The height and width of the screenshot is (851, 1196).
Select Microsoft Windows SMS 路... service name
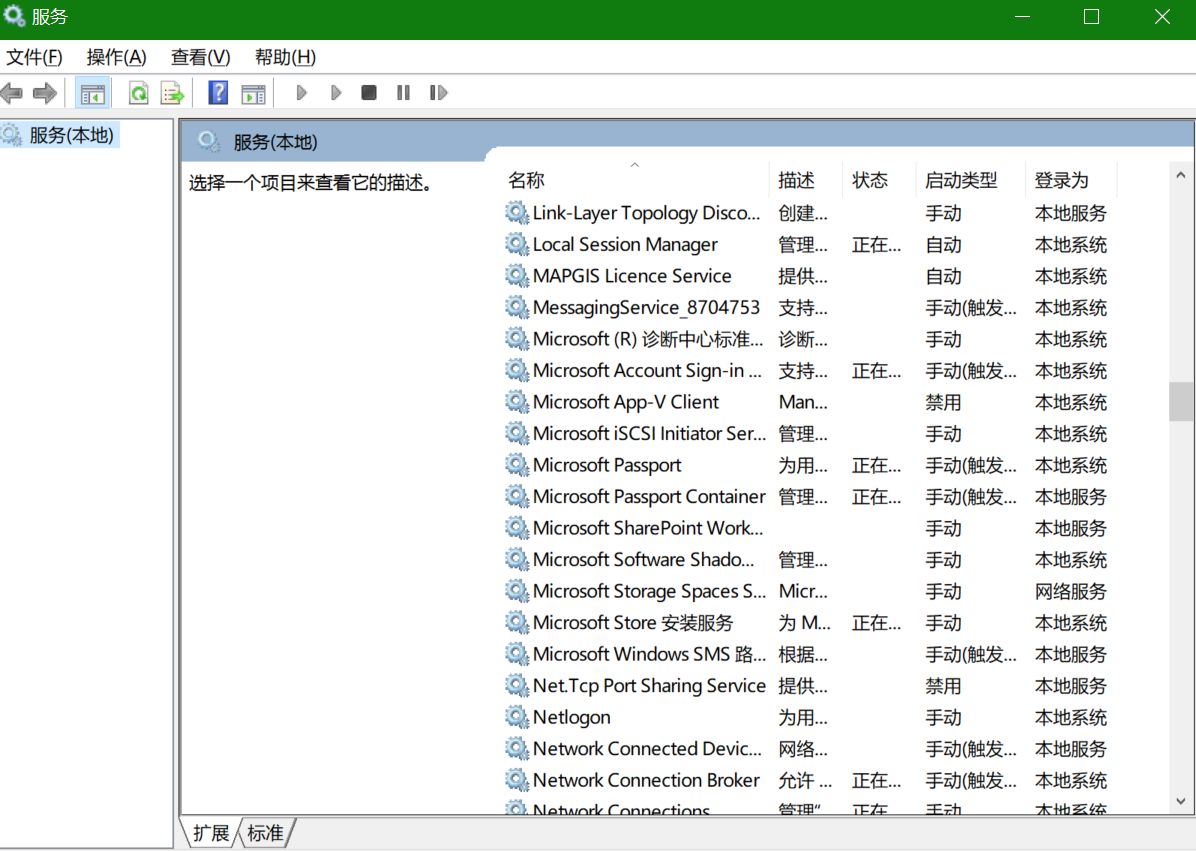(x=649, y=654)
